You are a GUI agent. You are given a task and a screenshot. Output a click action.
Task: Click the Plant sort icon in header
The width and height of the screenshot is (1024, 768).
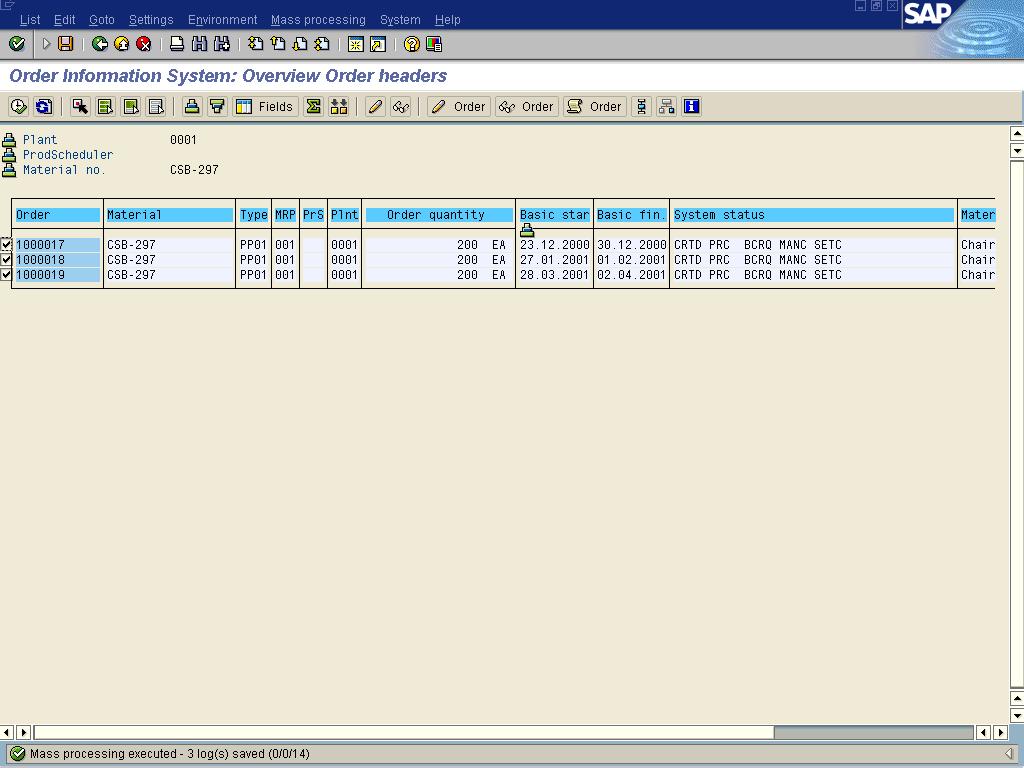click(9, 140)
